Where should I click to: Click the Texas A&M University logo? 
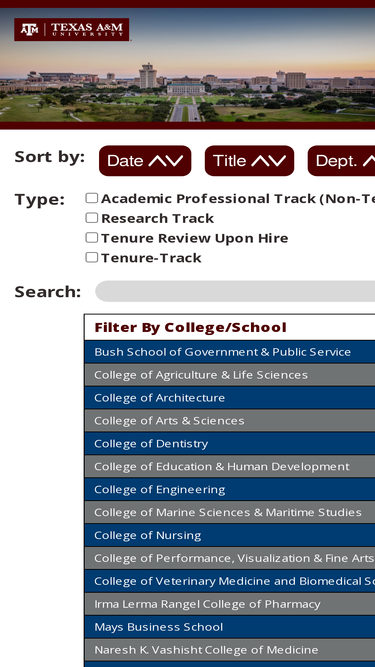71,29
